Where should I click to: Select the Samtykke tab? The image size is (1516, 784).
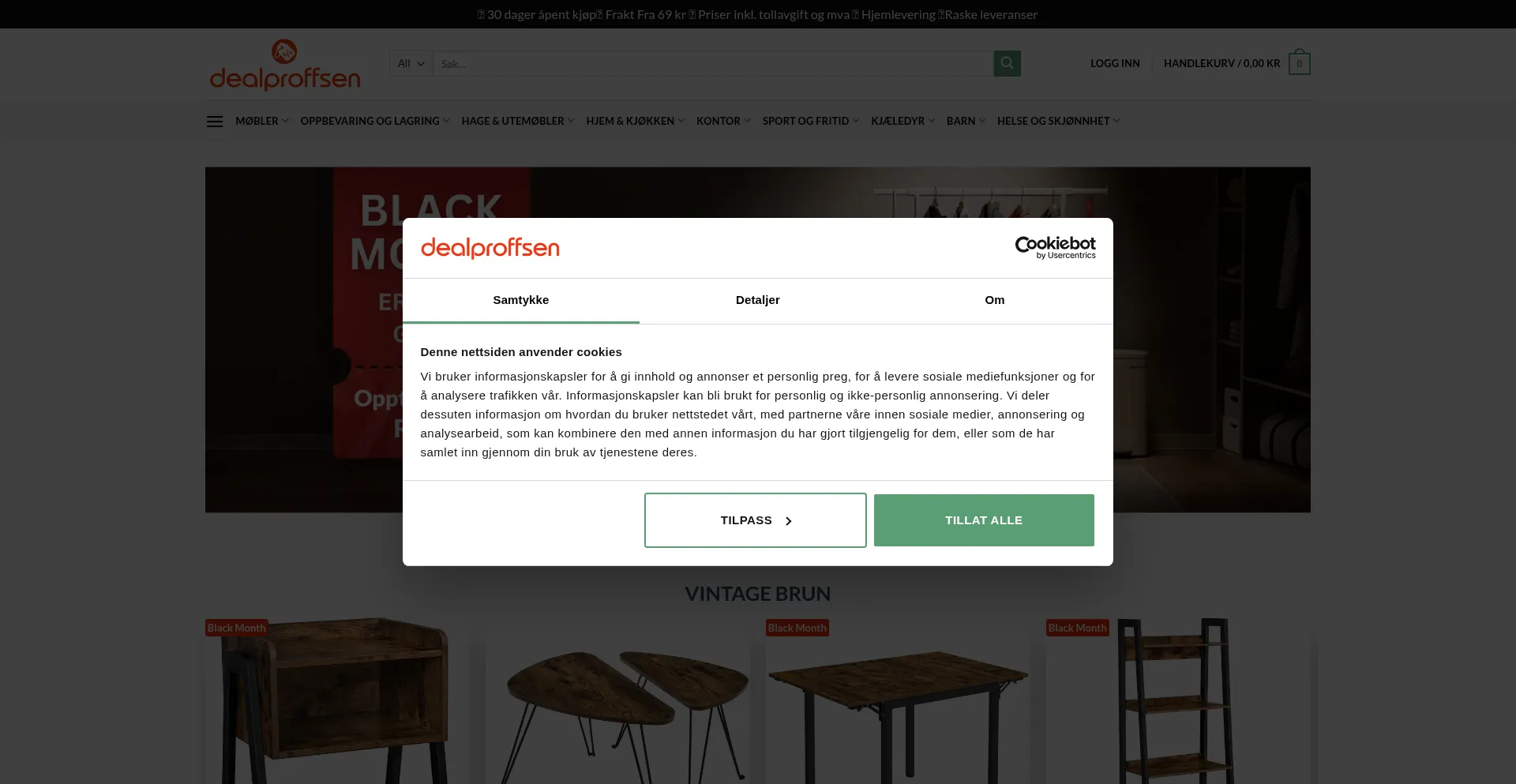coord(521,300)
